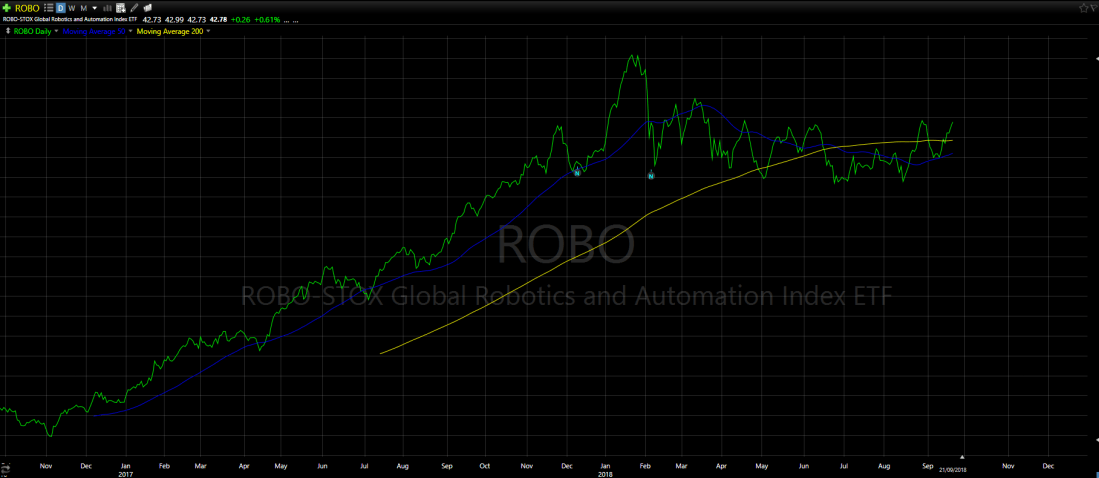Open the chart type bars icon
The height and width of the screenshot is (478, 1099).
pyautogui.click(x=108, y=8)
